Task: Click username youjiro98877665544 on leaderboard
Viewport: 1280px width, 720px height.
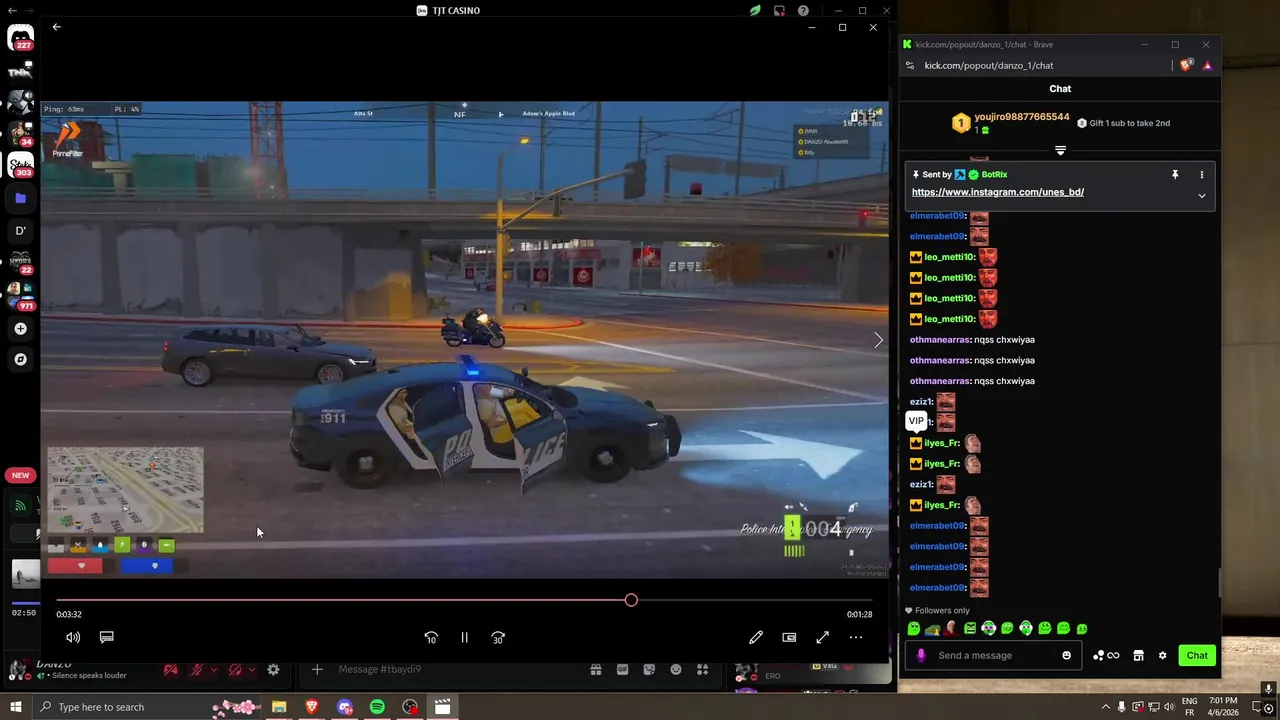Action: (1022, 117)
